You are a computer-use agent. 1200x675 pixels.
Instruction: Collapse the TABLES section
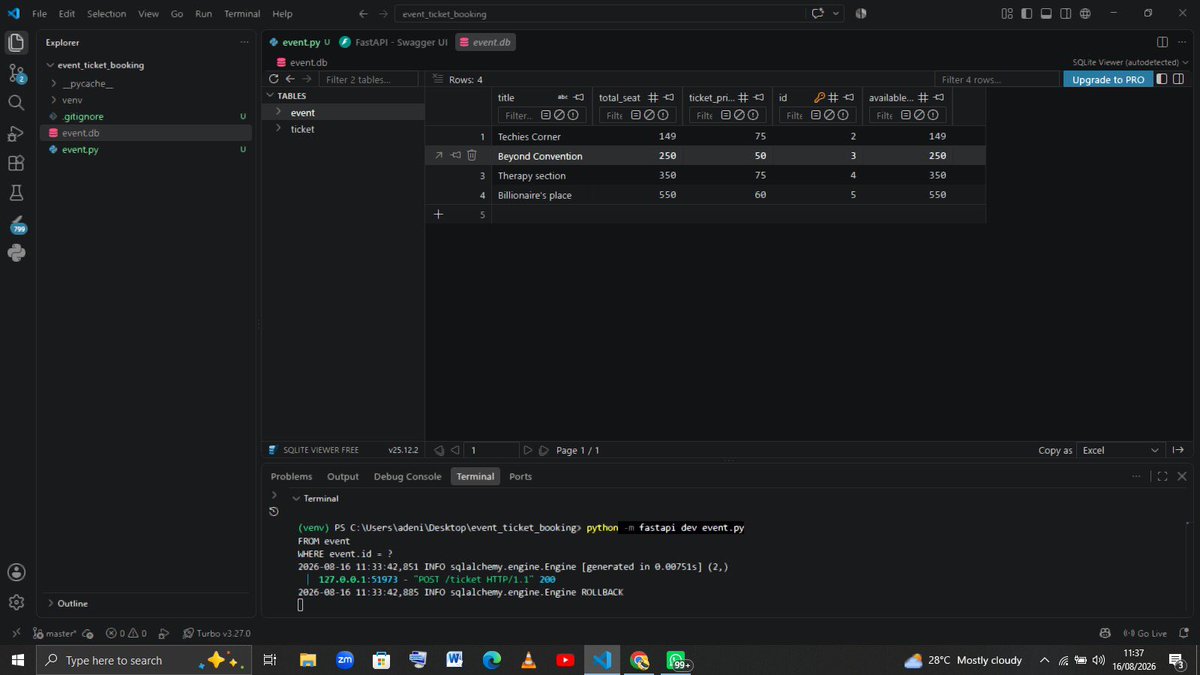coord(270,96)
